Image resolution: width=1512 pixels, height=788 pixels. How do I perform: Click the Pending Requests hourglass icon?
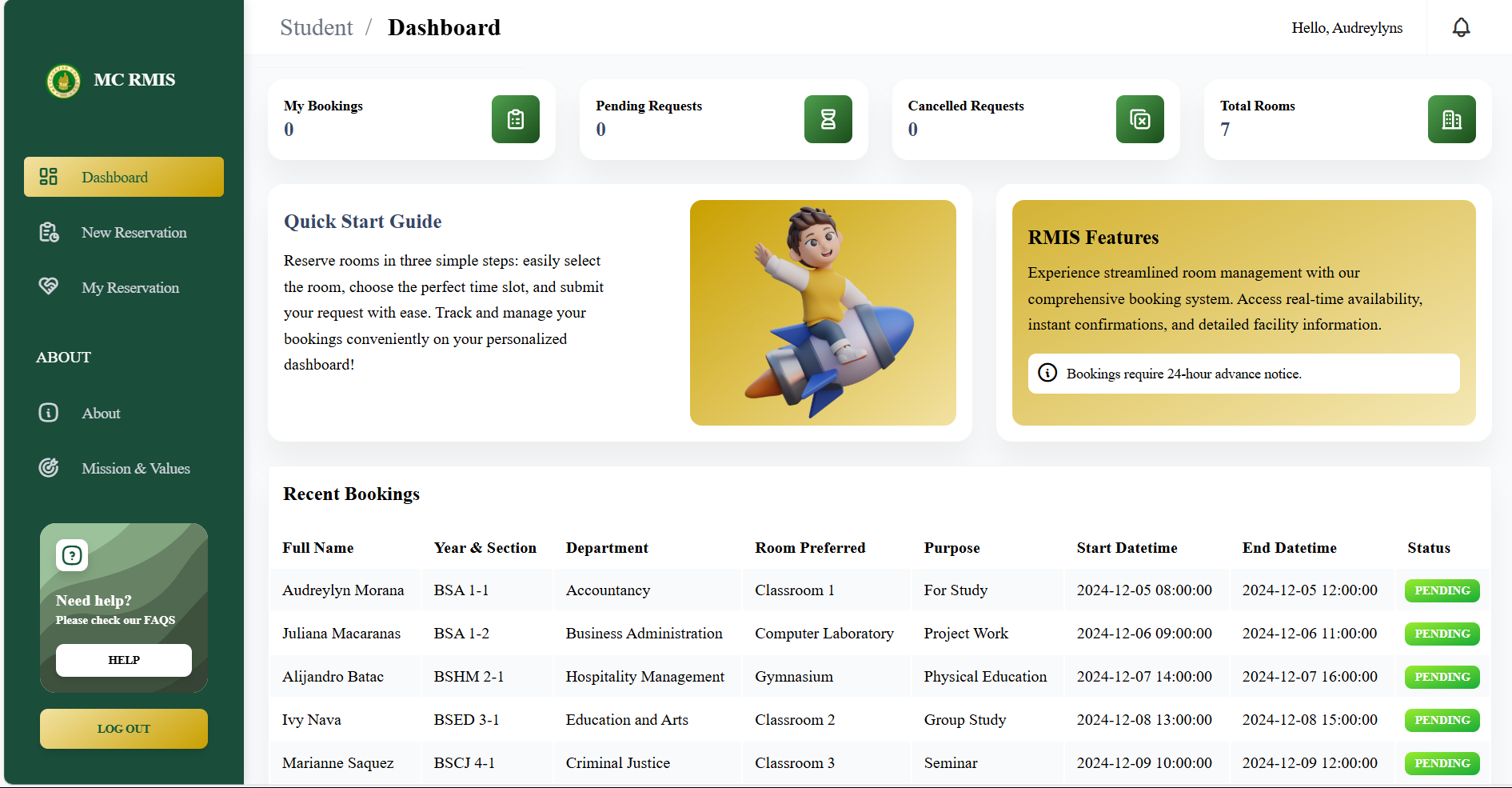click(x=828, y=119)
